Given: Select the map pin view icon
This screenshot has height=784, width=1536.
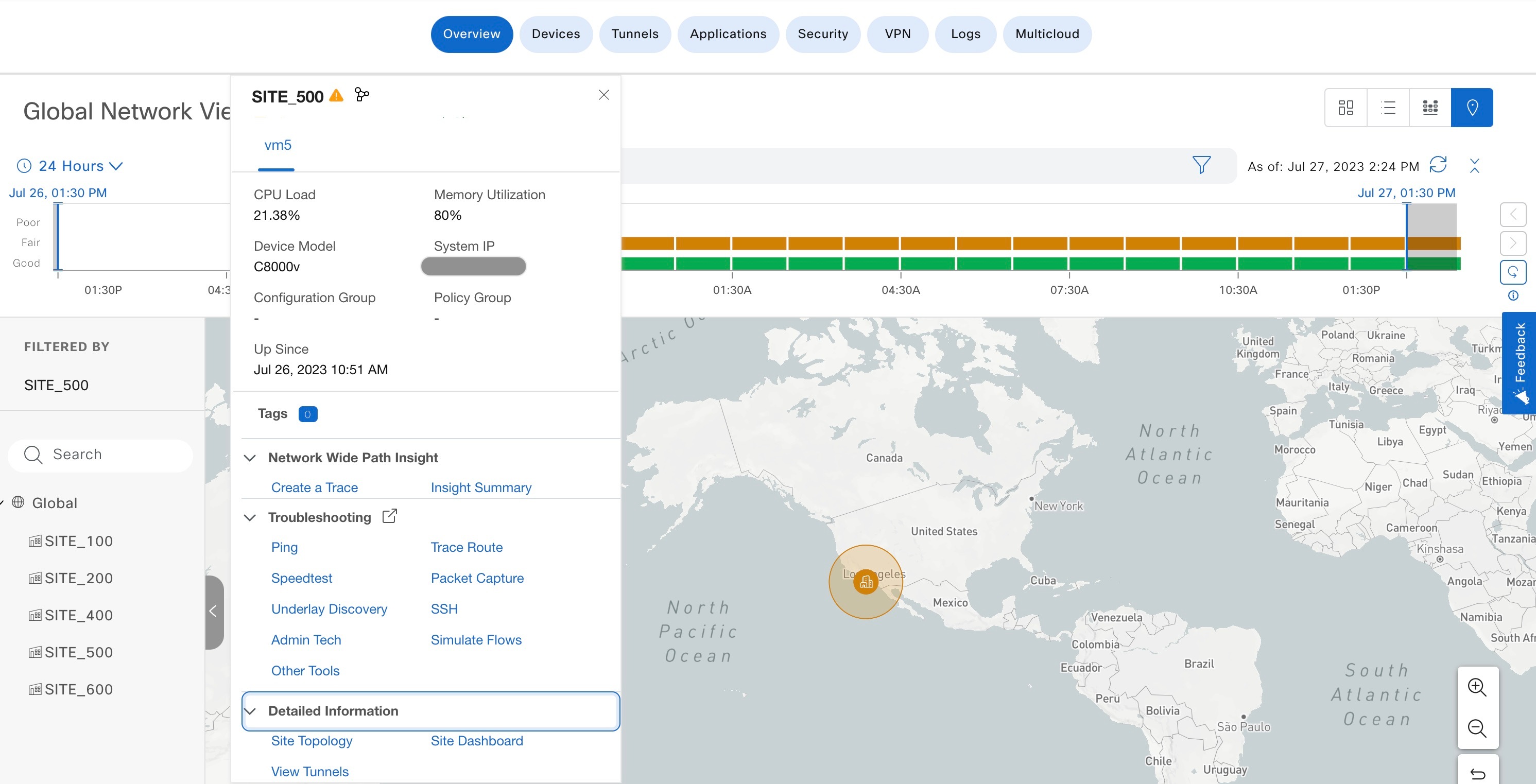Looking at the screenshot, I should click(1472, 107).
